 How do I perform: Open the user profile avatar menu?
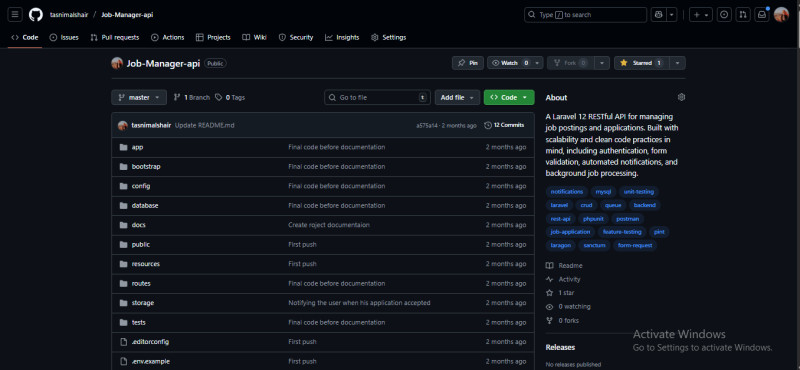781,15
